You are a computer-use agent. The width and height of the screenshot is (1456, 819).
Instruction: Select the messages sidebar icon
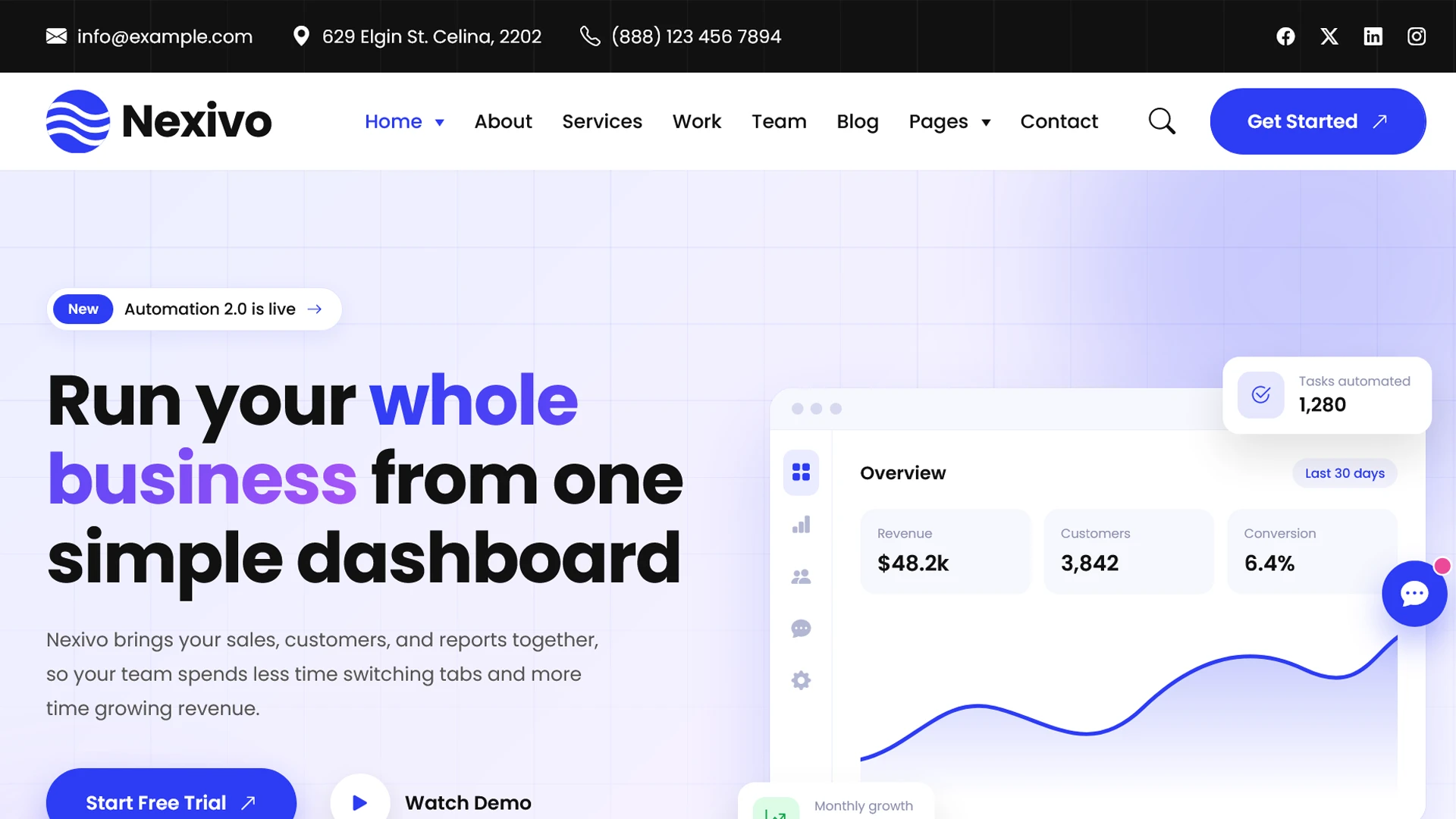[x=801, y=629]
